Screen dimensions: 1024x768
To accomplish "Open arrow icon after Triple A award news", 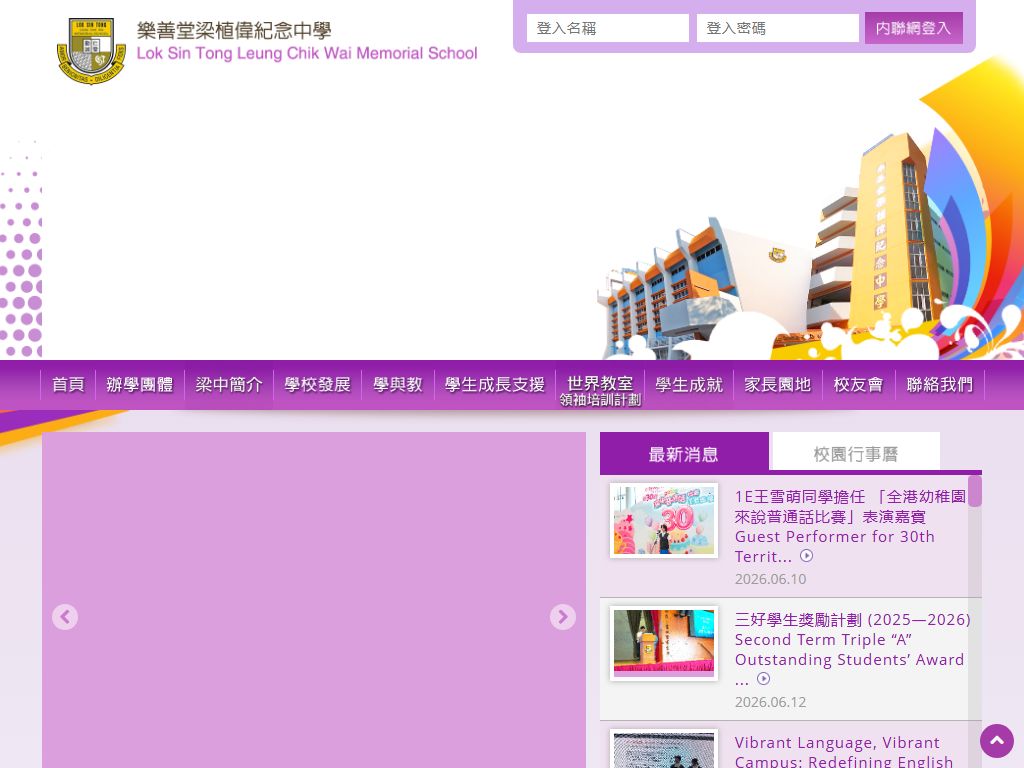I will pos(763,679).
